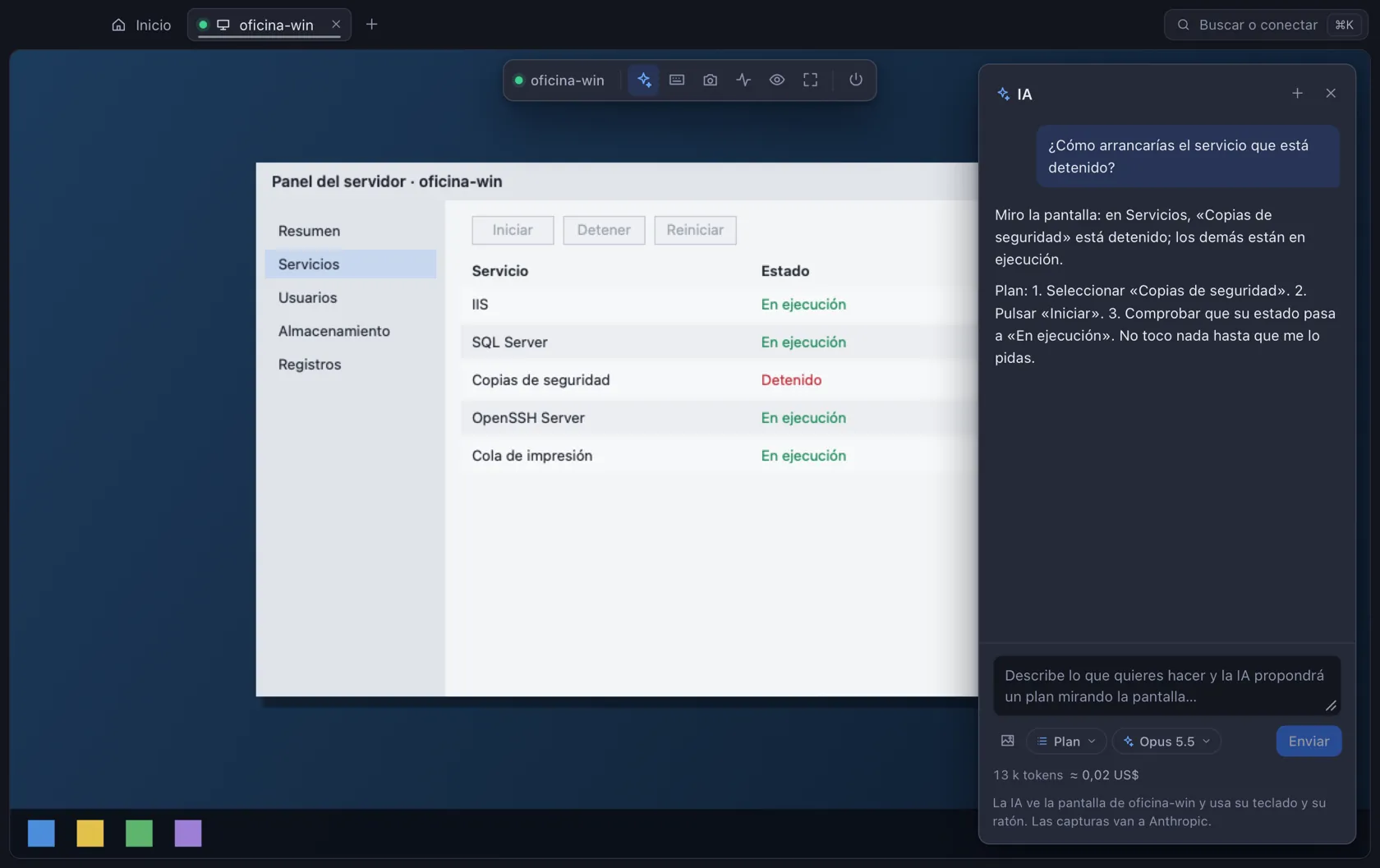Click the home icon beside Inicio

click(118, 25)
